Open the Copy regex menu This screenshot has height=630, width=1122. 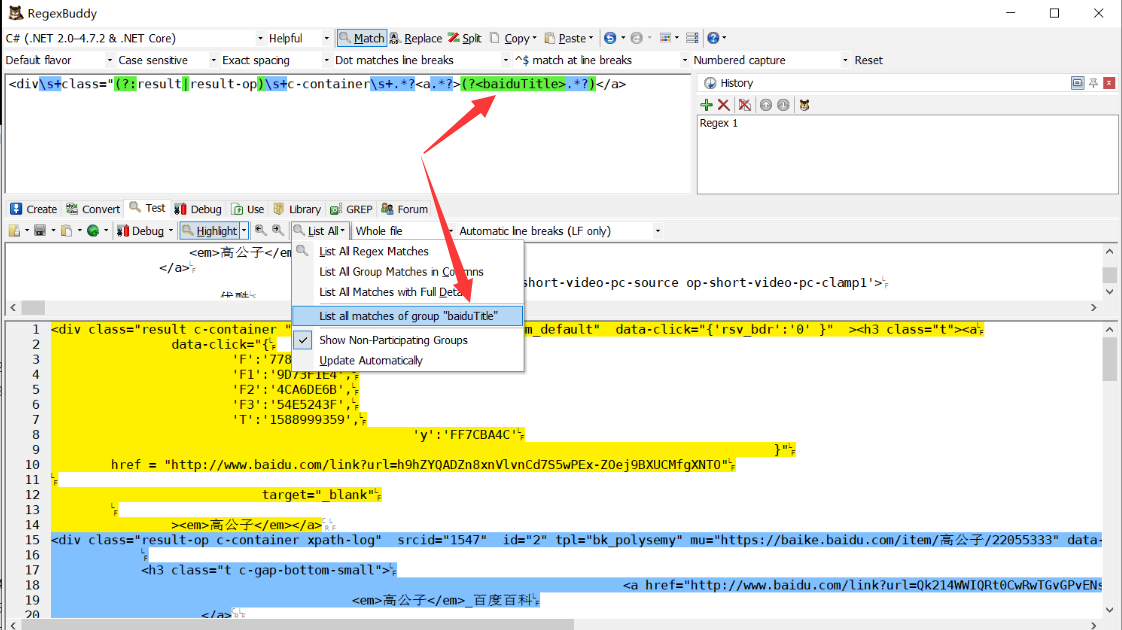513,38
